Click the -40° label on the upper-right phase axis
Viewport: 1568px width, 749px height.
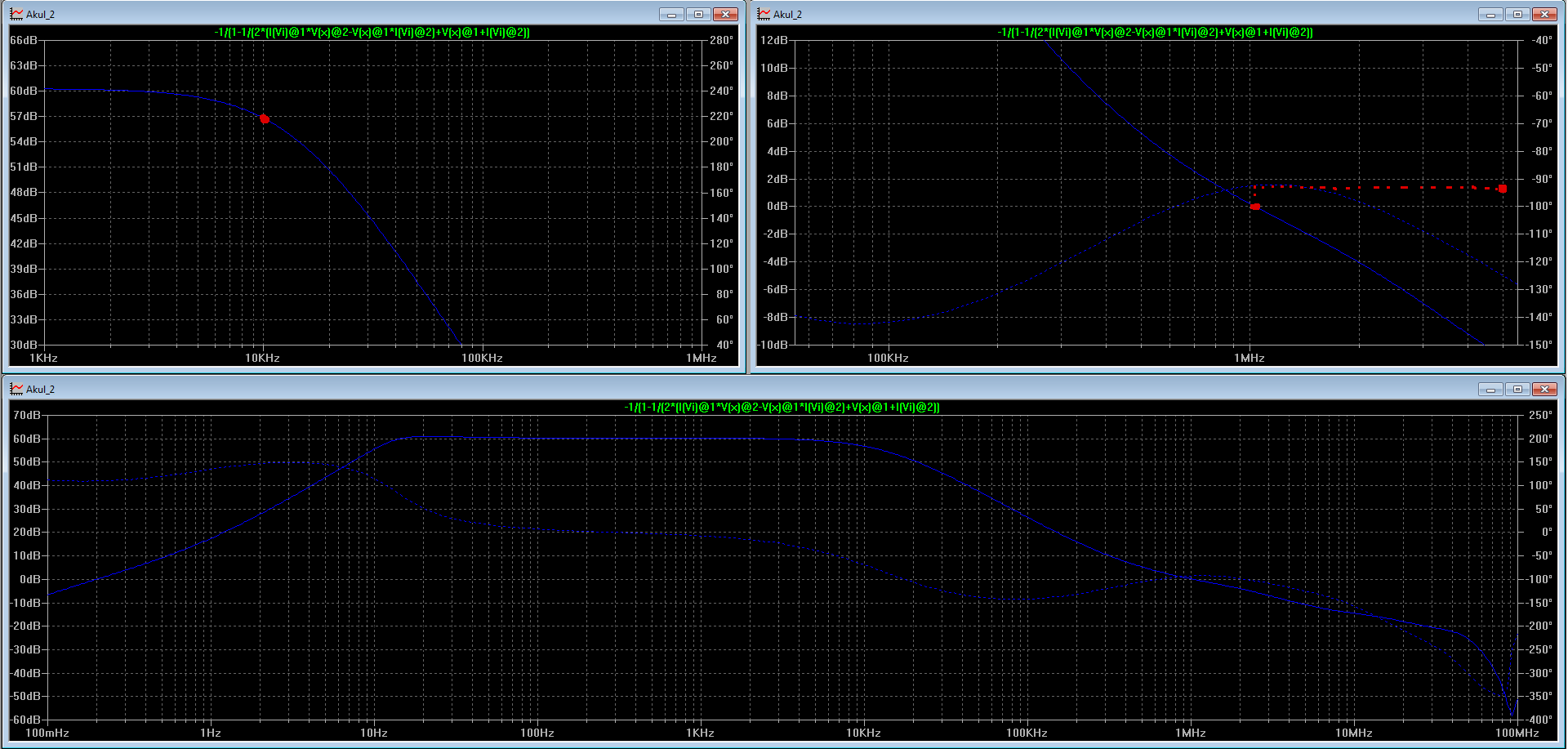[x=1540, y=40]
